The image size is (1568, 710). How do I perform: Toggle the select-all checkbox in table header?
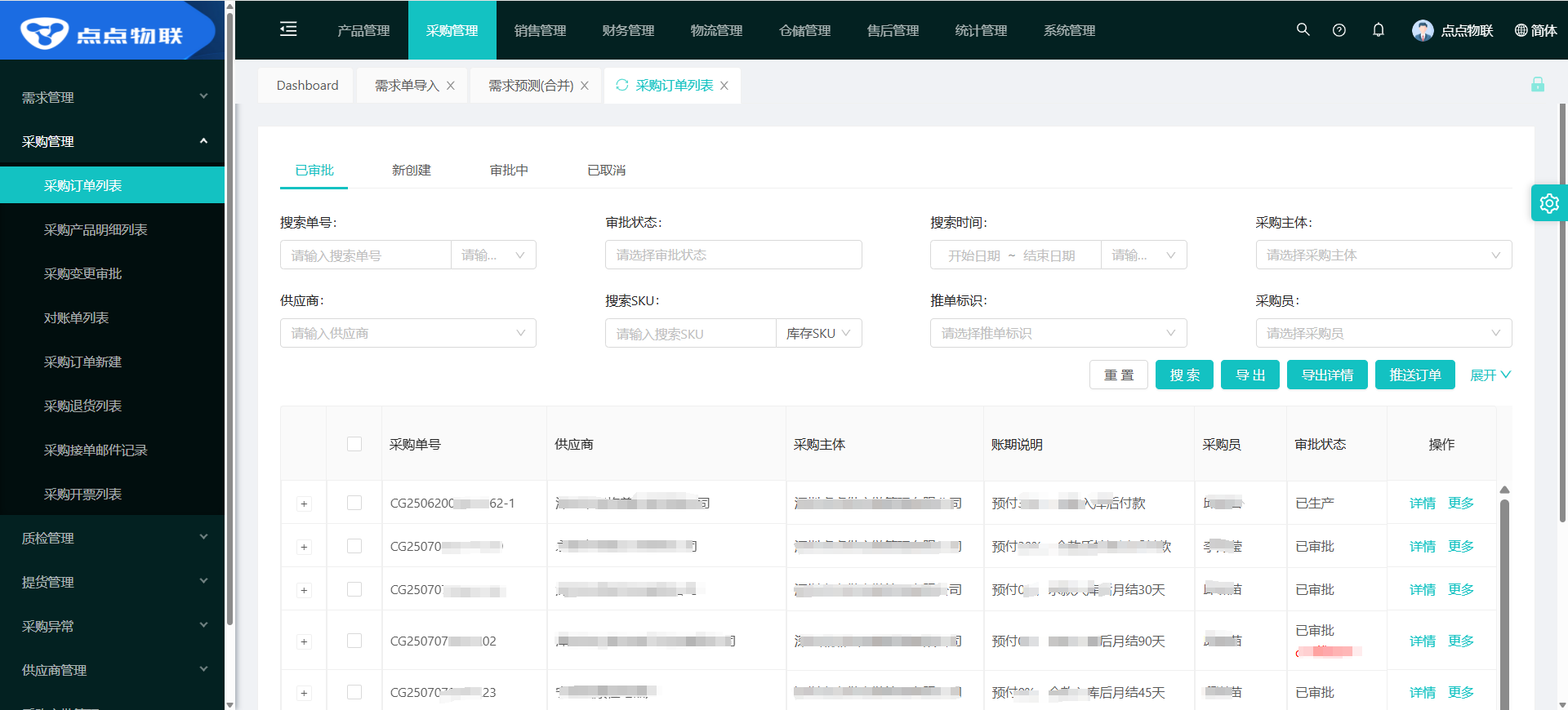354,444
